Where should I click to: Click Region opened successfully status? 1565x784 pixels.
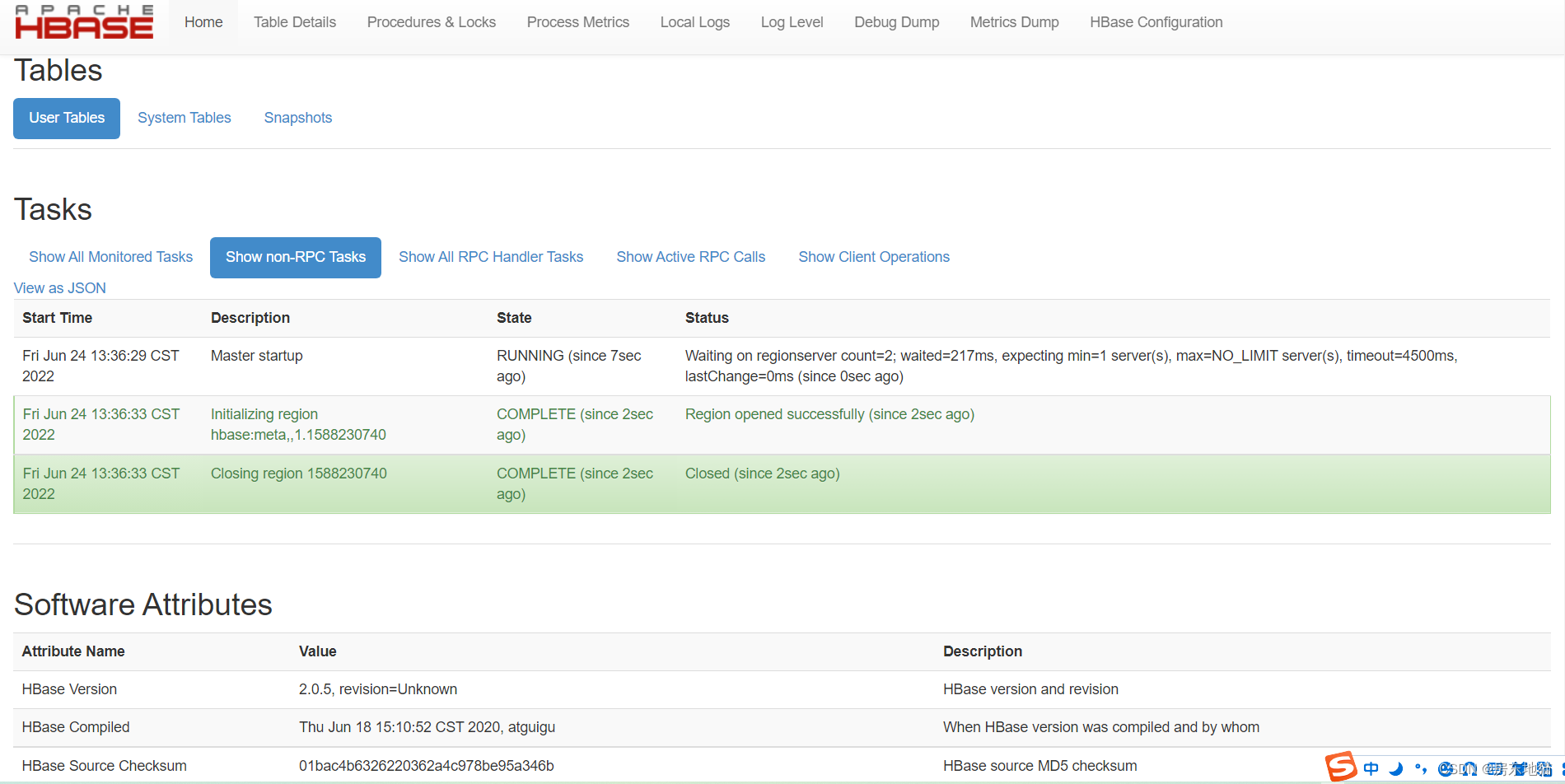point(829,414)
